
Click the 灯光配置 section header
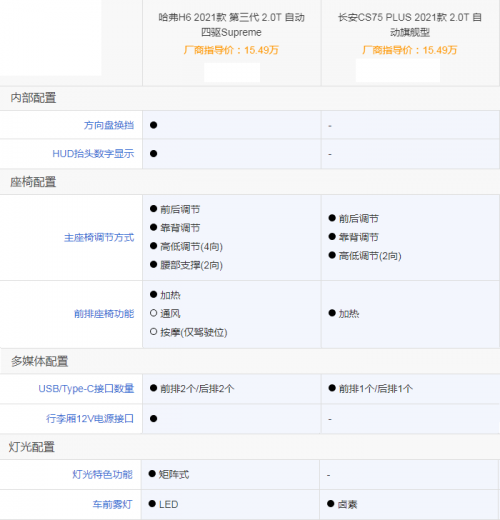[32, 447]
